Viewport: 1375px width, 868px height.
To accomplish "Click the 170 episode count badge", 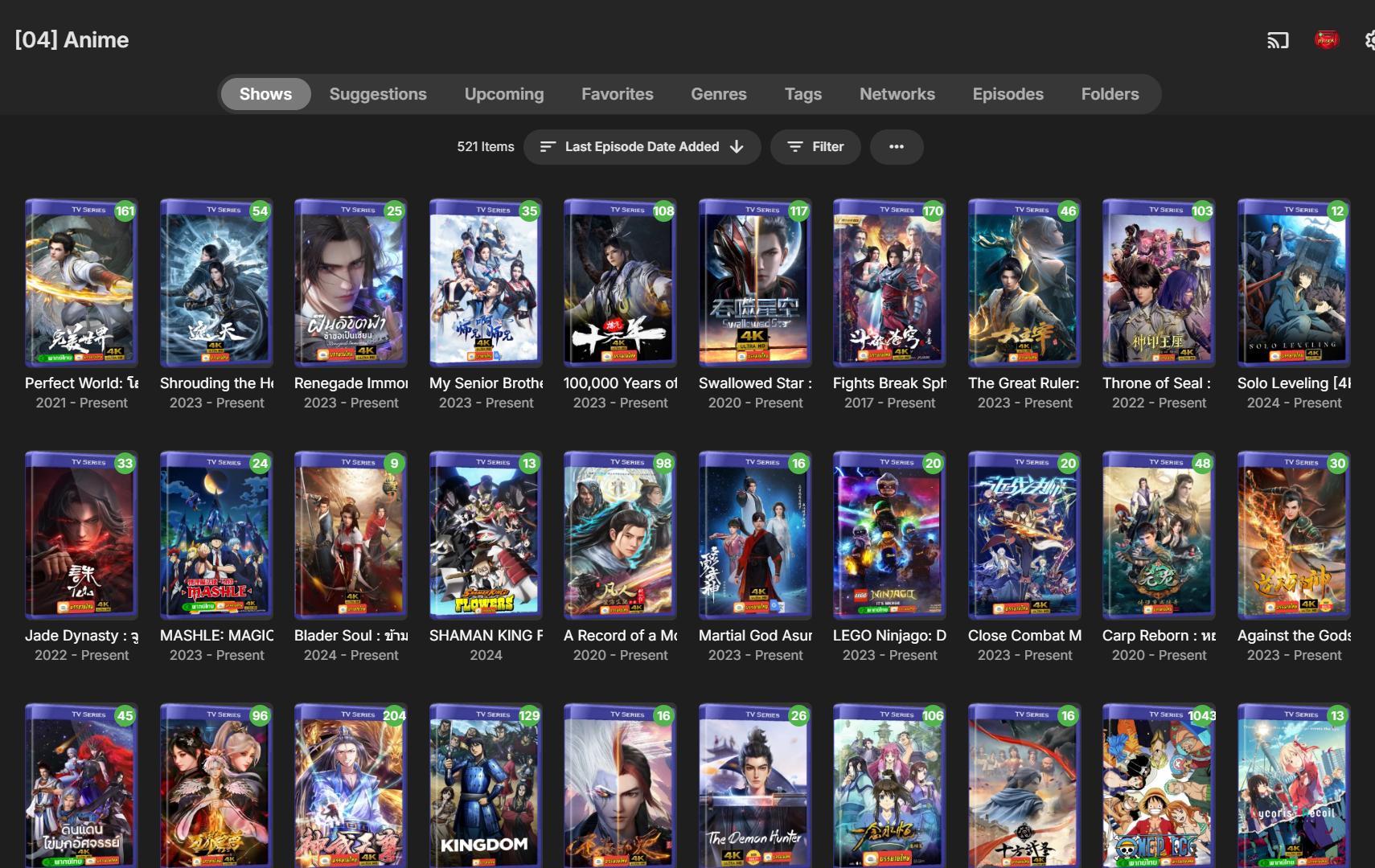I will [x=933, y=211].
